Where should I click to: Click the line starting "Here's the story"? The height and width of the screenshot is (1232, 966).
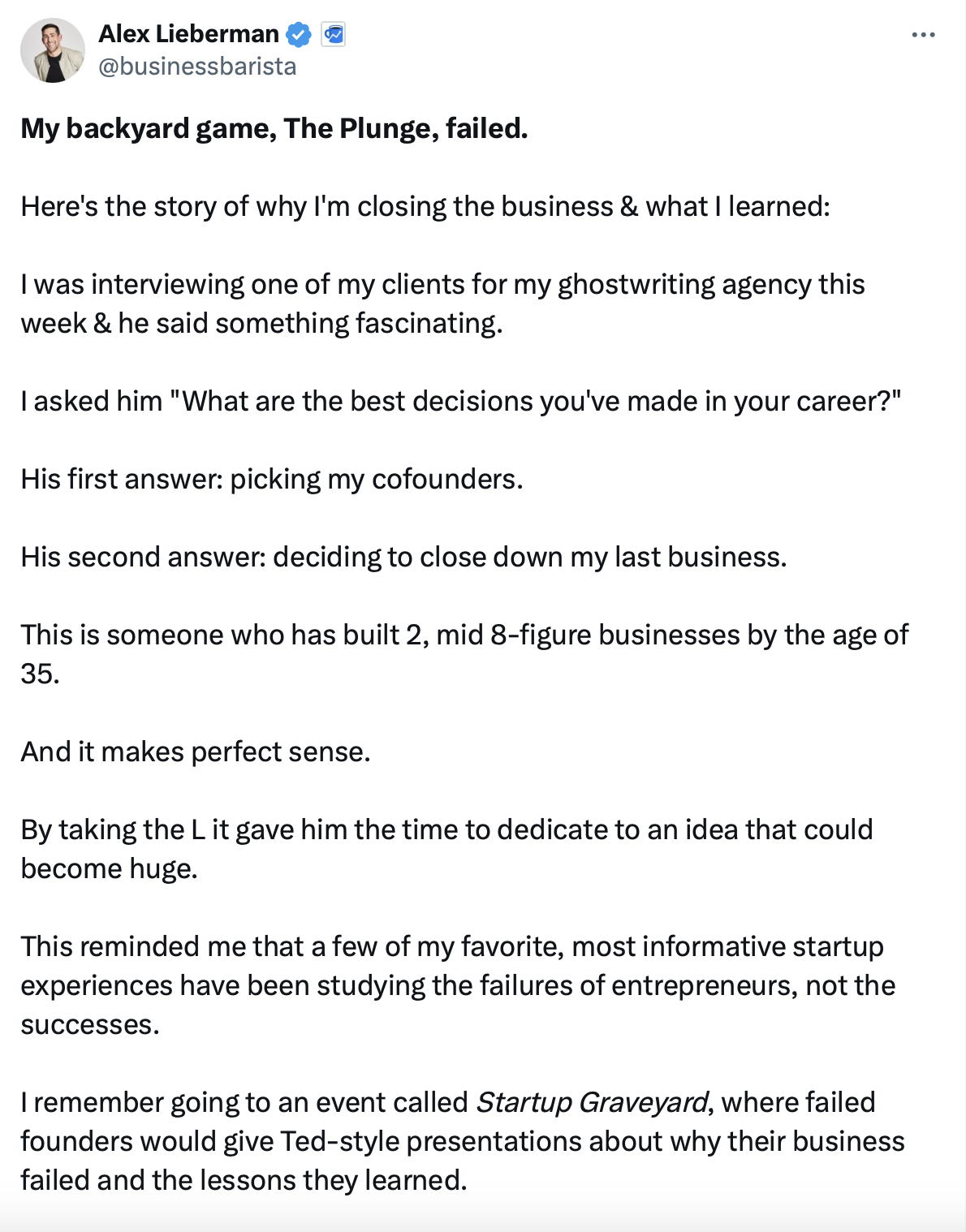coord(425,207)
